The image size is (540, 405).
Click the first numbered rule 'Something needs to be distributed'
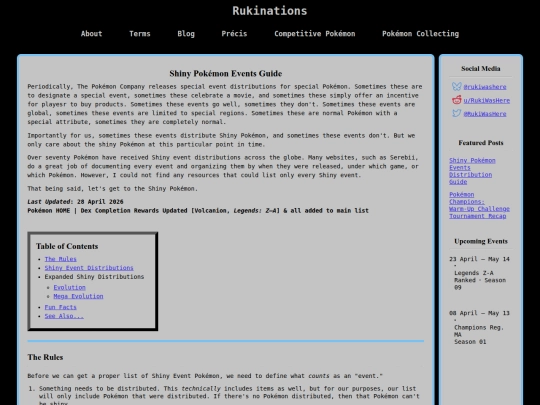(229, 396)
